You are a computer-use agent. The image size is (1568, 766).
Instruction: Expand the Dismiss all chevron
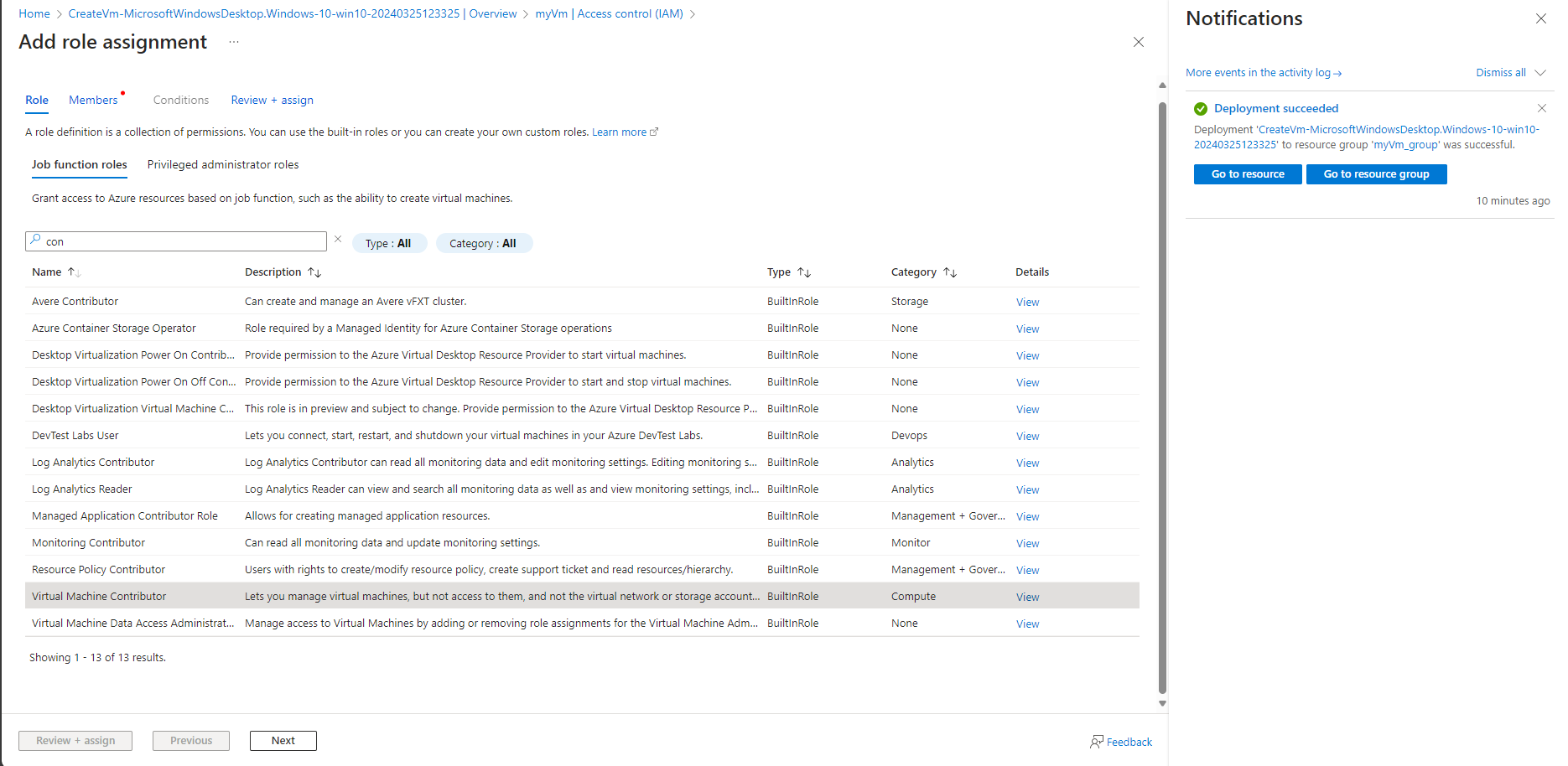tap(1540, 73)
